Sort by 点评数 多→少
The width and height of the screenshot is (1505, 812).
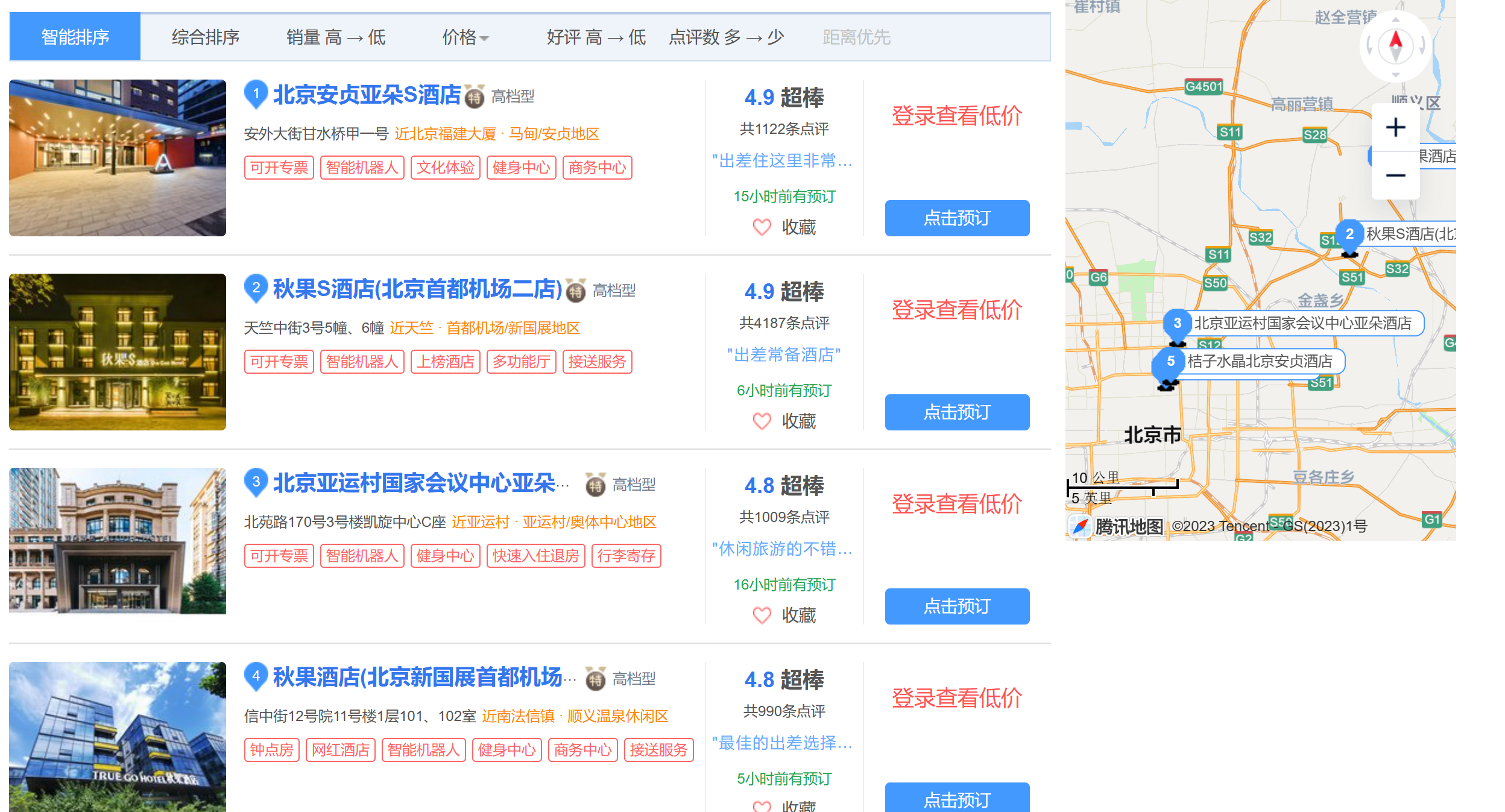click(x=726, y=37)
